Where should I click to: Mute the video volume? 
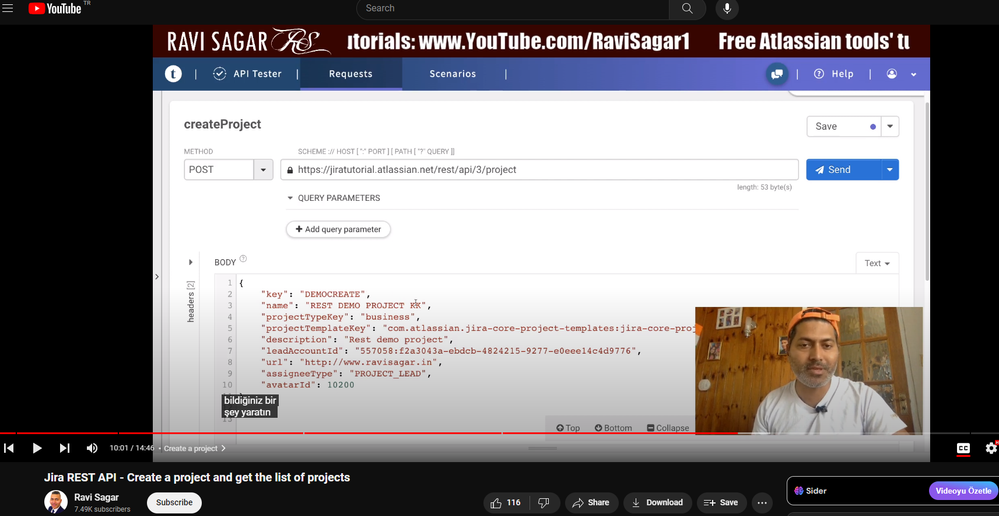point(92,448)
